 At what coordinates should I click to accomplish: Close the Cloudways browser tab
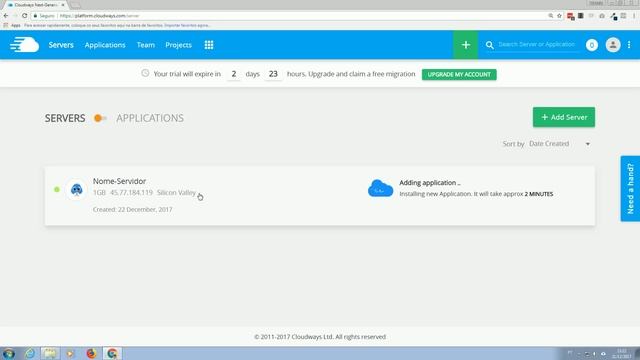click(63, 5)
